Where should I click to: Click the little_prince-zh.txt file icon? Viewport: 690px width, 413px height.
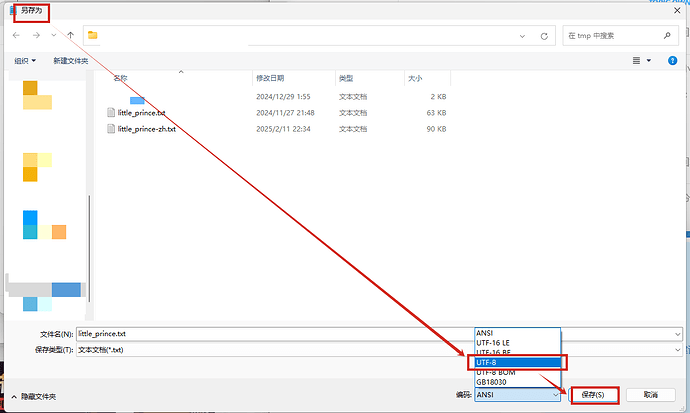[x=111, y=129]
